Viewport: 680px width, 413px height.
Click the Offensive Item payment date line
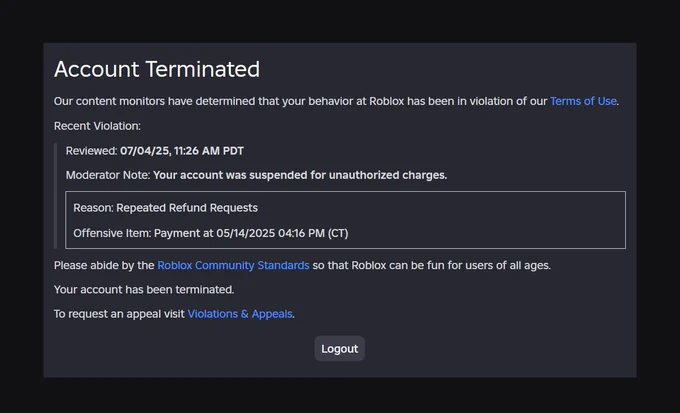coord(211,233)
